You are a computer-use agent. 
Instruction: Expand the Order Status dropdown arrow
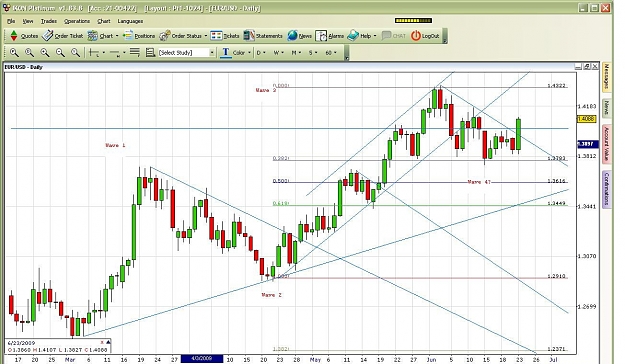(206, 36)
